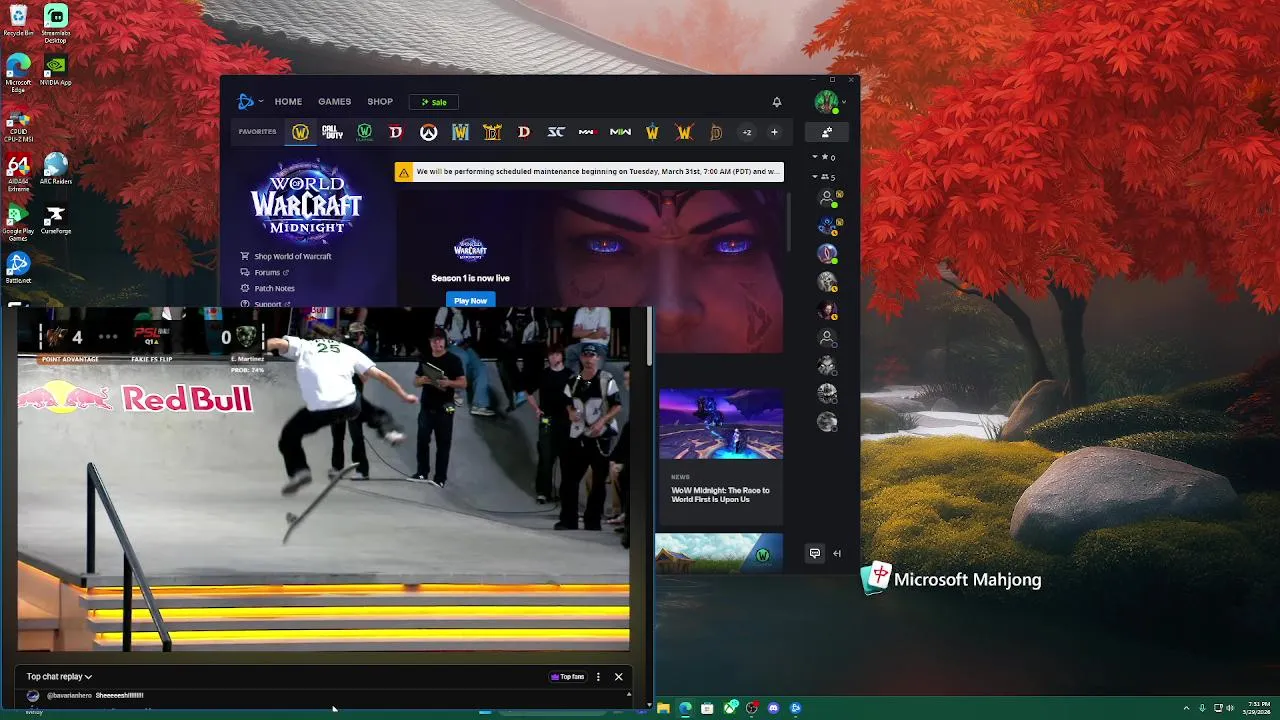
Task: Collapse the favorite friends star group
Action: [x=825, y=157]
